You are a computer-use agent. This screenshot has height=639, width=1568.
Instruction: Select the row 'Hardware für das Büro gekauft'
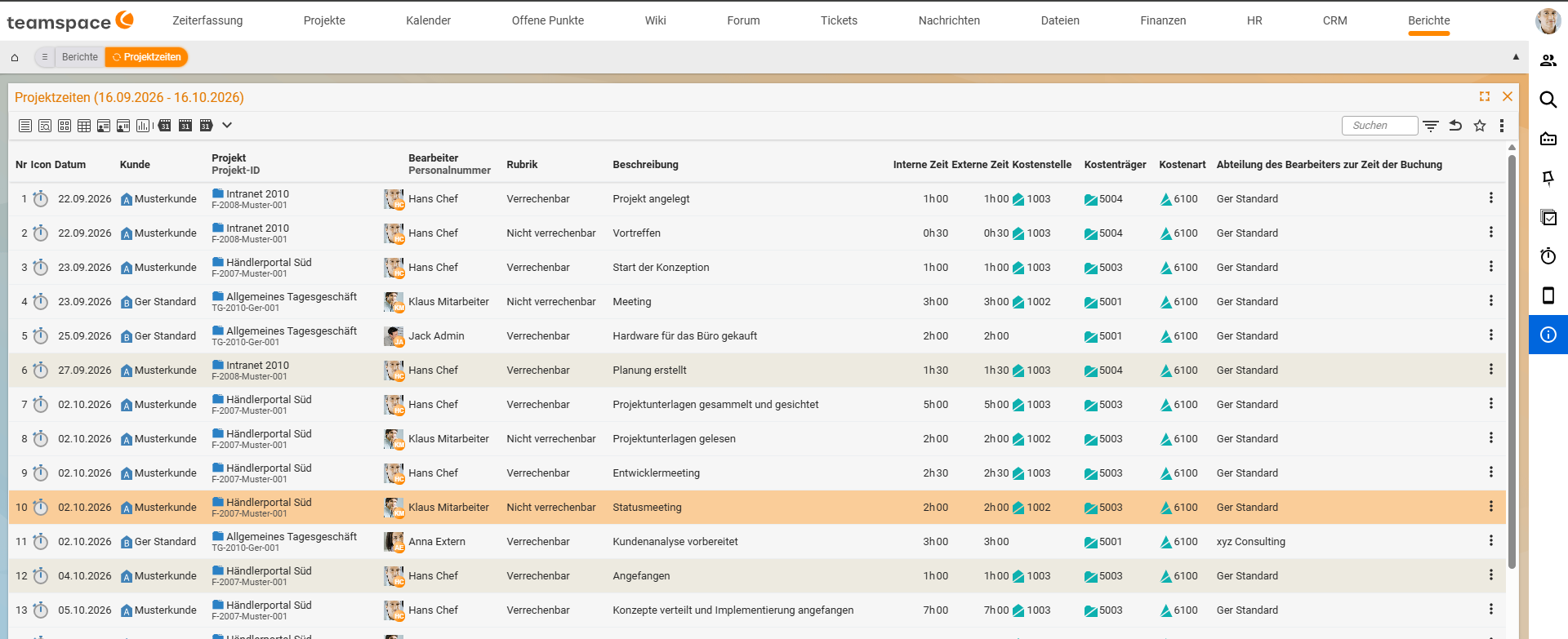(x=757, y=335)
